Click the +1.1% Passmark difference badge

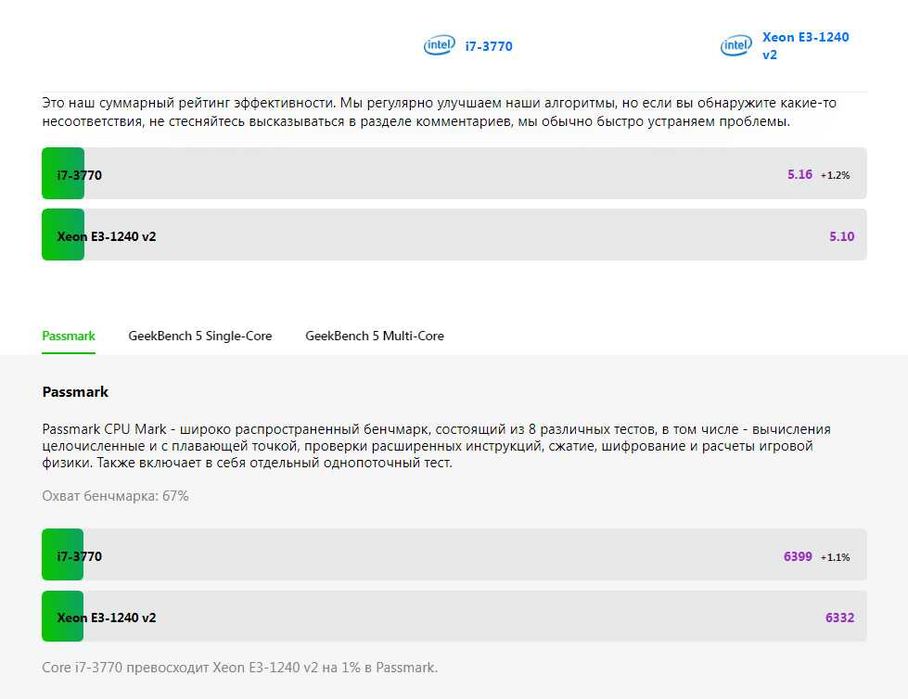(835, 557)
